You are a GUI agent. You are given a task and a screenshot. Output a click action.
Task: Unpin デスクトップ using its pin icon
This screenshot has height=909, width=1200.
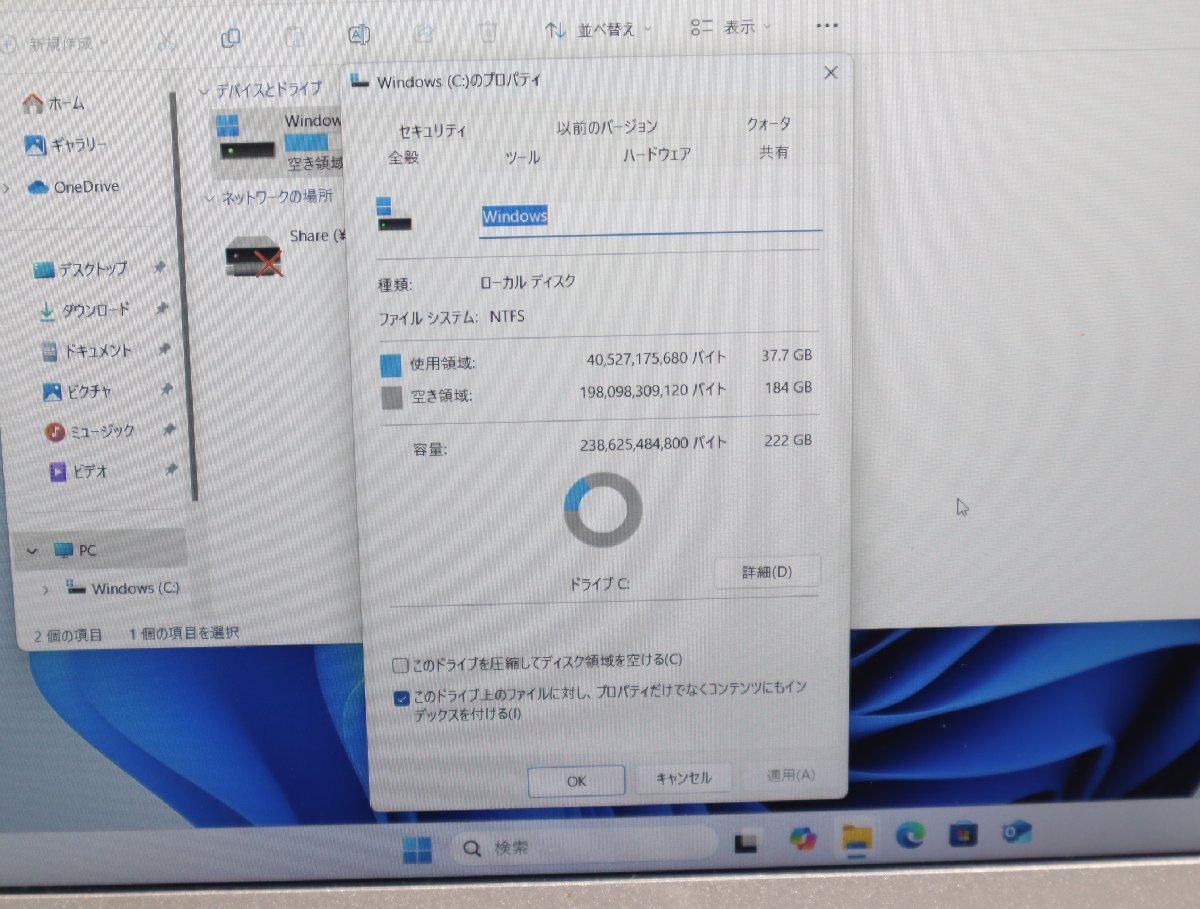[x=159, y=268]
